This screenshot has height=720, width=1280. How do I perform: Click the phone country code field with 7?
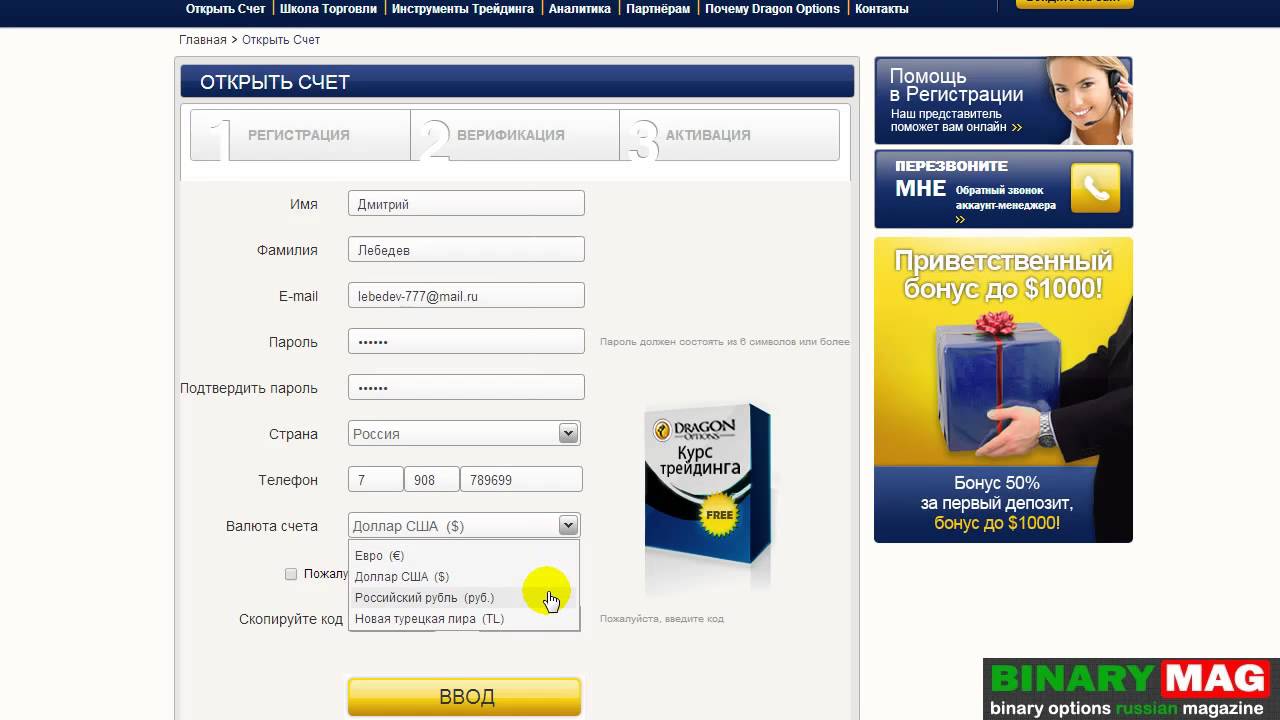[x=375, y=479]
